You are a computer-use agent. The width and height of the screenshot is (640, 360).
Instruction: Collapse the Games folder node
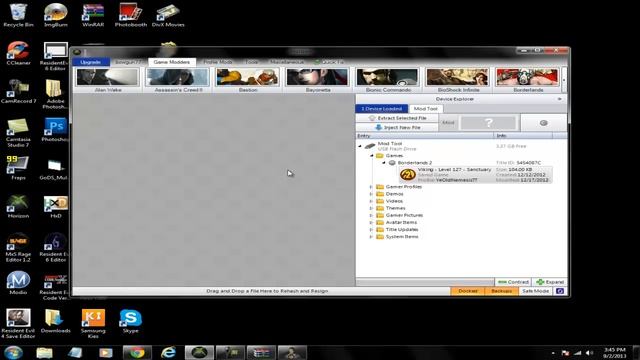[372, 156]
